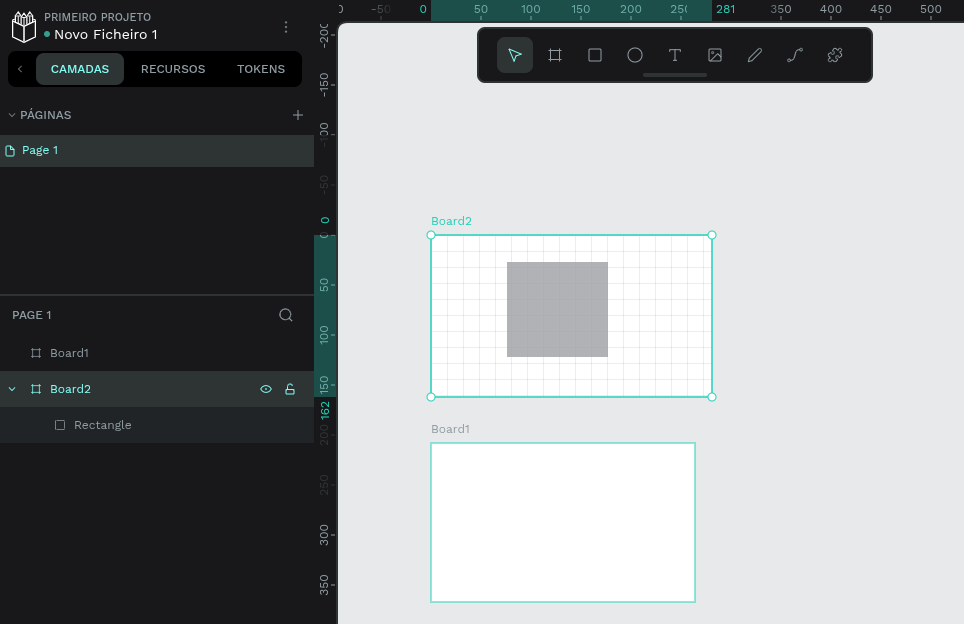Image resolution: width=964 pixels, height=624 pixels.
Task: Click the Rectangle layer shape icon
Action: 60,425
